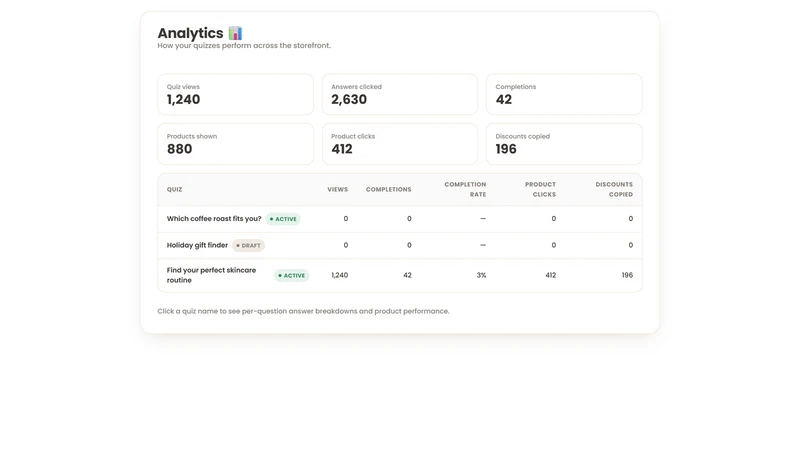This screenshot has height=450, width=800.
Task: Click the 'How your quizzes perform' subtitle
Action: (244, 46)
